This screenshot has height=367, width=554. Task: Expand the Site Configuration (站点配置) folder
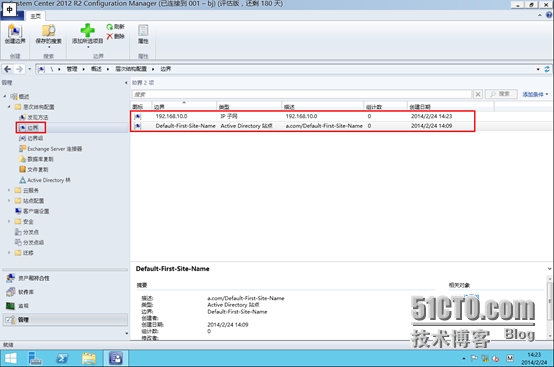tap(9, 201)
